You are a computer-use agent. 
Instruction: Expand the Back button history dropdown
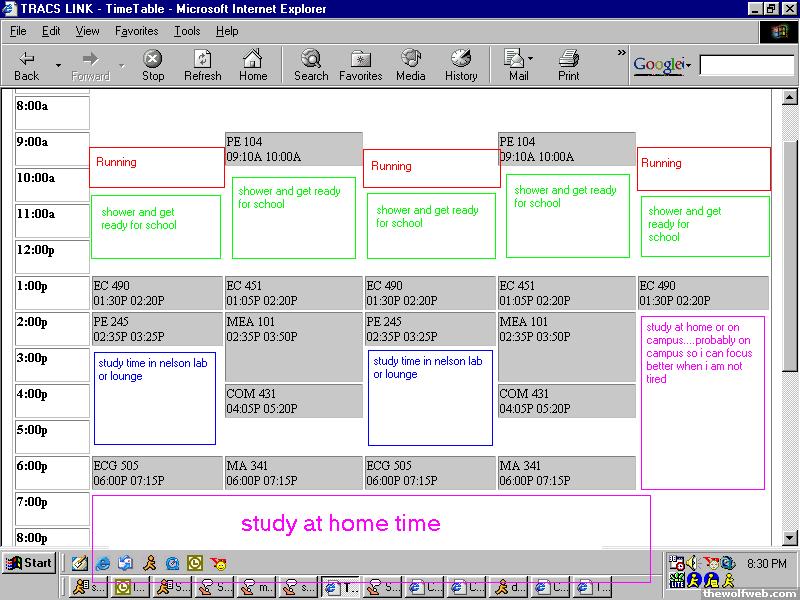58,66
